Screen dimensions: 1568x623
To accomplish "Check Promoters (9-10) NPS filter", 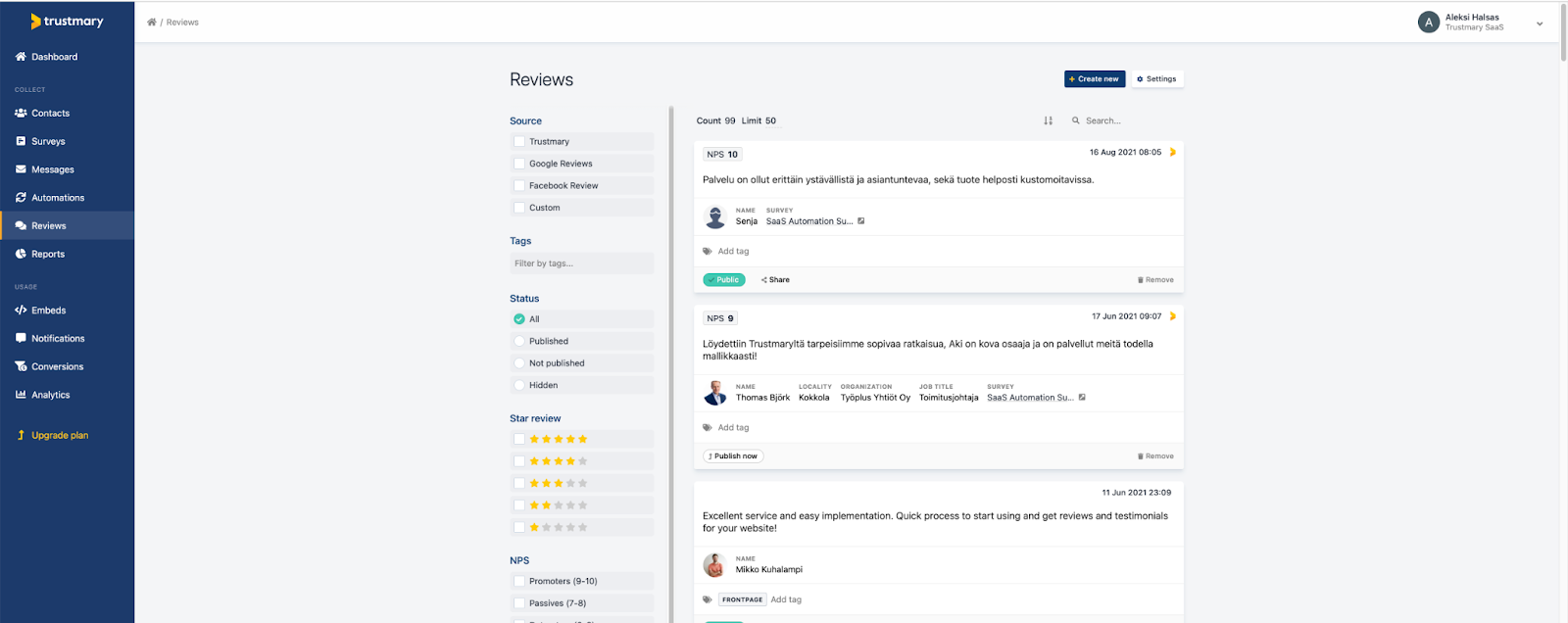I will [x=519, y=581].
